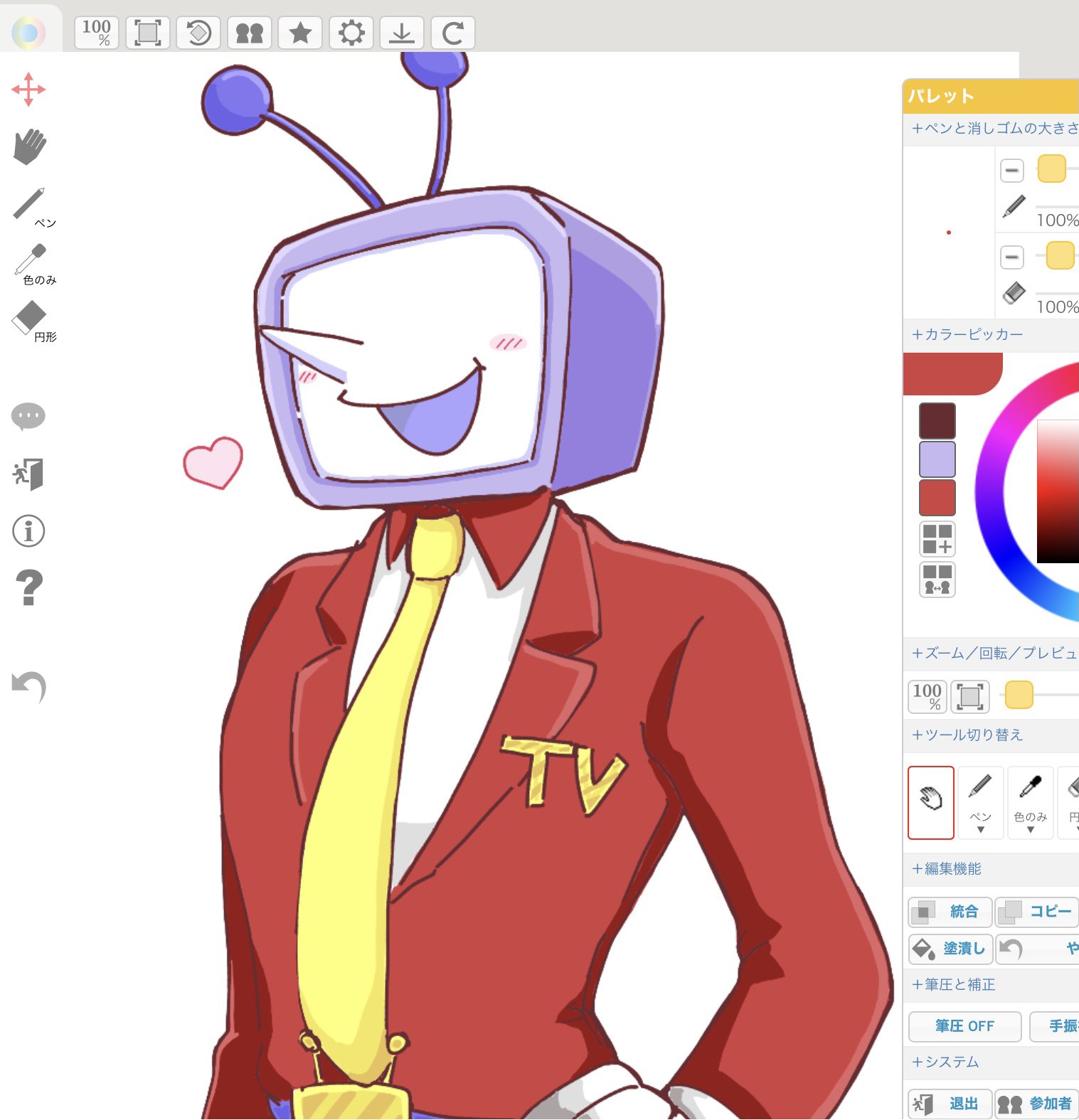Open help question mark icon
The width and height of the screenshot is (1079, 1120).
click(28, 588)
